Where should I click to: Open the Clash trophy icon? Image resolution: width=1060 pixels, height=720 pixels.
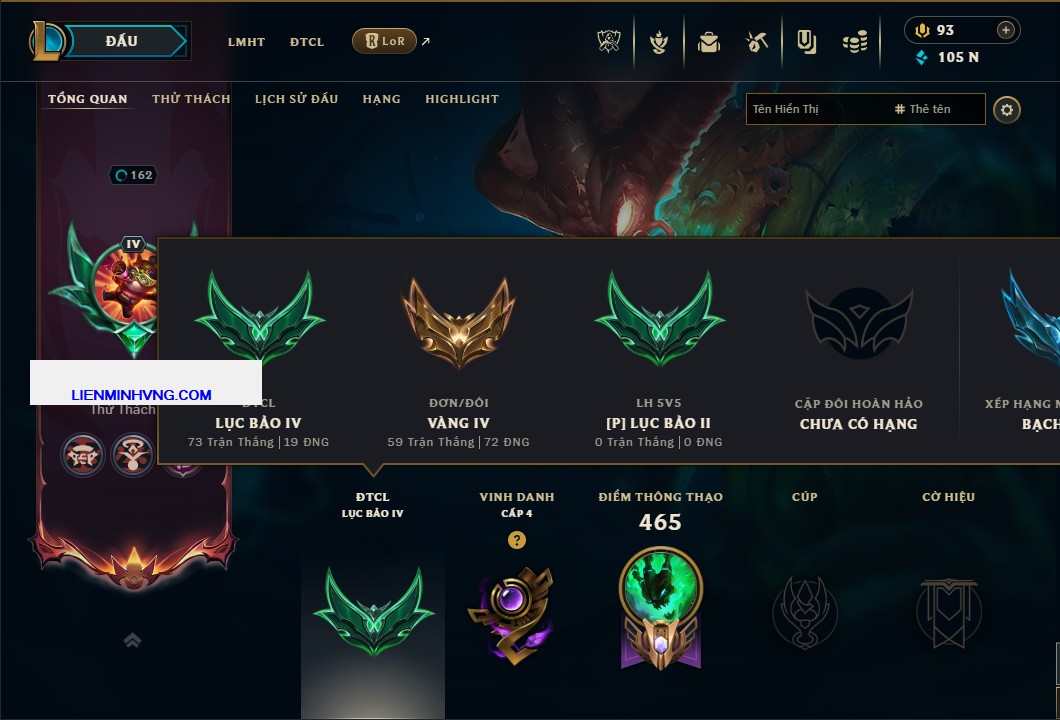click(609, 42)
